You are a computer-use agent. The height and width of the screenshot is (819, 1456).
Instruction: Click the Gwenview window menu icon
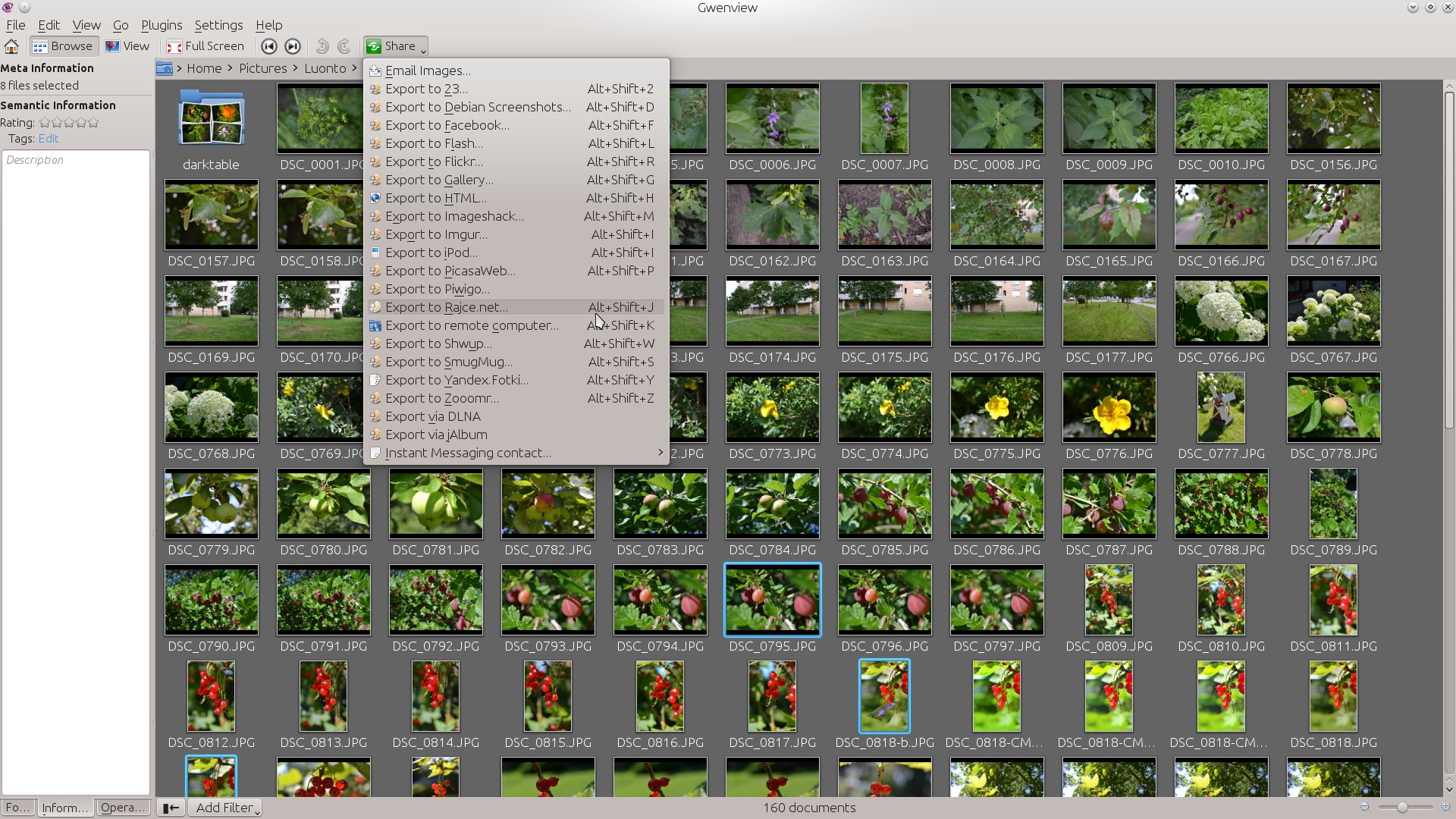(x=8, y=8)
